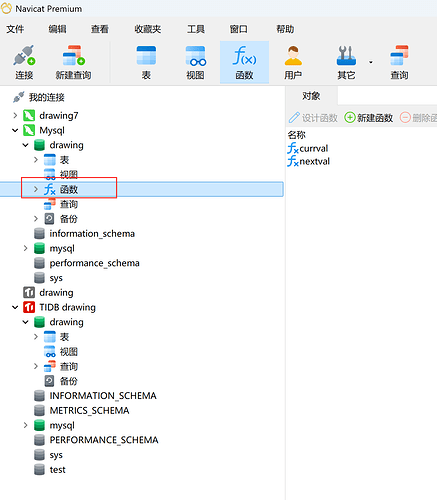Switch to the 对象 (Objects) tab
Screen dimensions: 437x500
(311, 96)
